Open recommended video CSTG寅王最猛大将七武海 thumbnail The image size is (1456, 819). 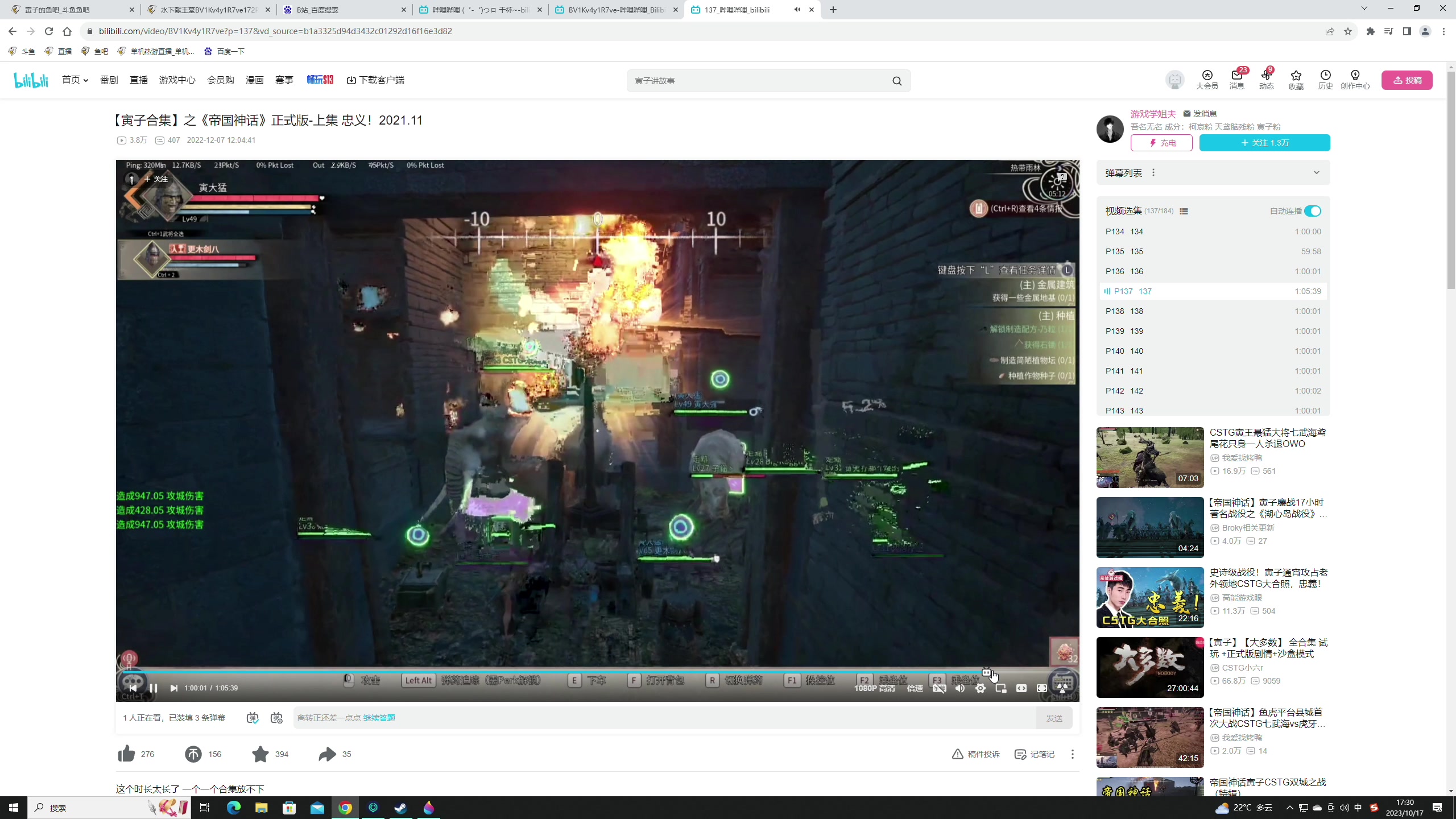tap(1150, 457)
